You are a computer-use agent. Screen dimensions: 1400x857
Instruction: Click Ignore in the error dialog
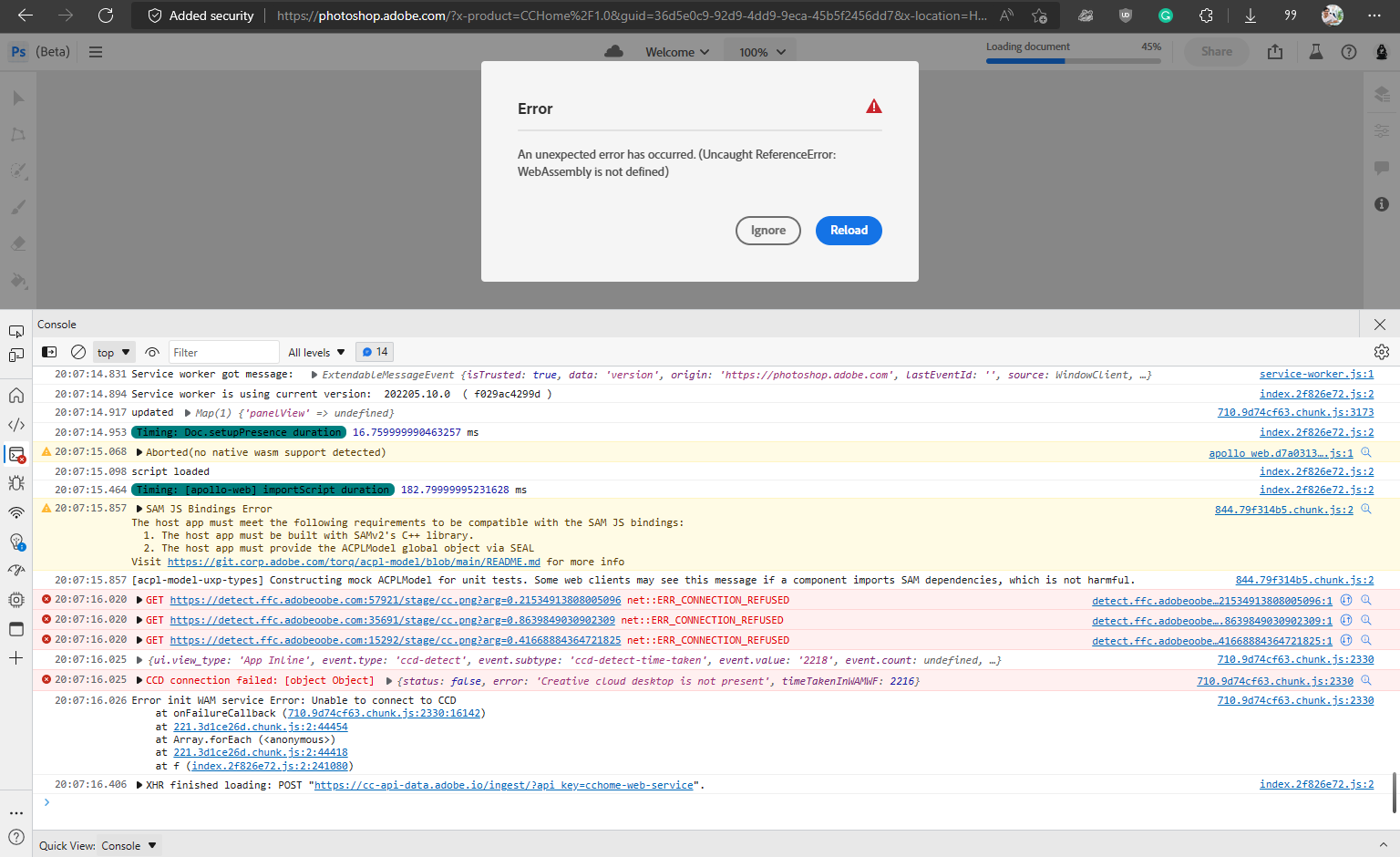(x=767, y=231)
